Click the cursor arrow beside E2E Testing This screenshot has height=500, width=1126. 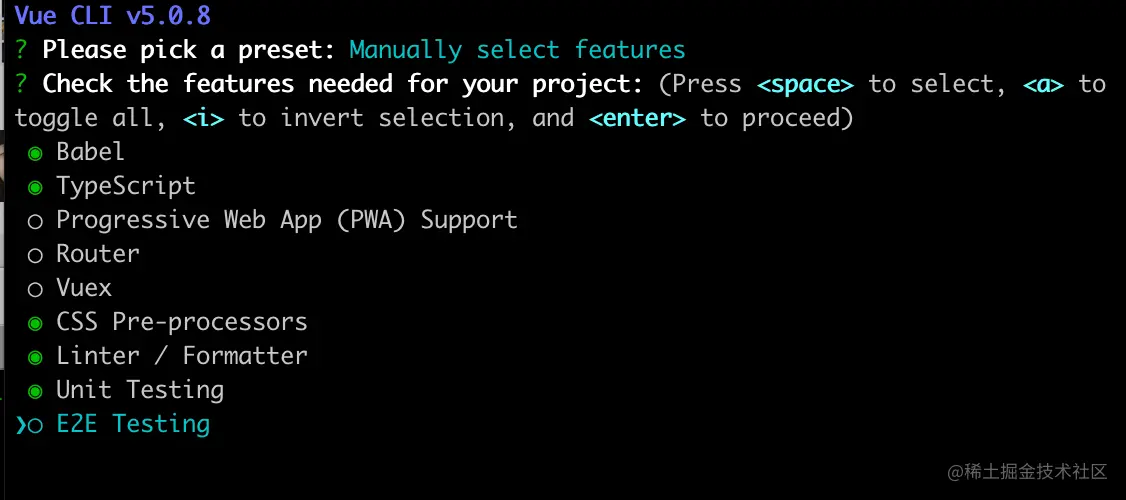[x=20, y=425]
